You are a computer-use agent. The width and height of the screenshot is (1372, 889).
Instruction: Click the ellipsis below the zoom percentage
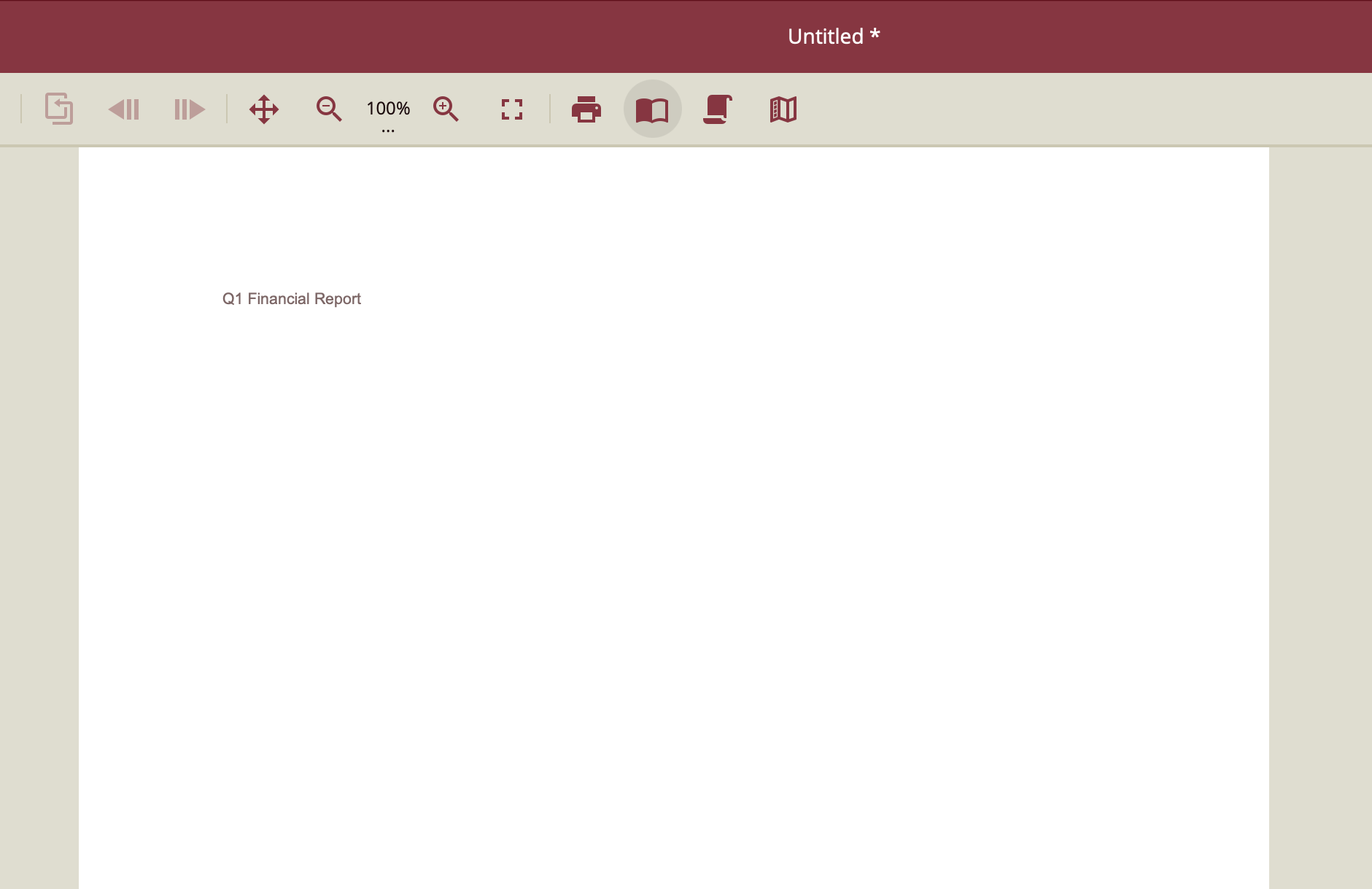coord(387,131)
